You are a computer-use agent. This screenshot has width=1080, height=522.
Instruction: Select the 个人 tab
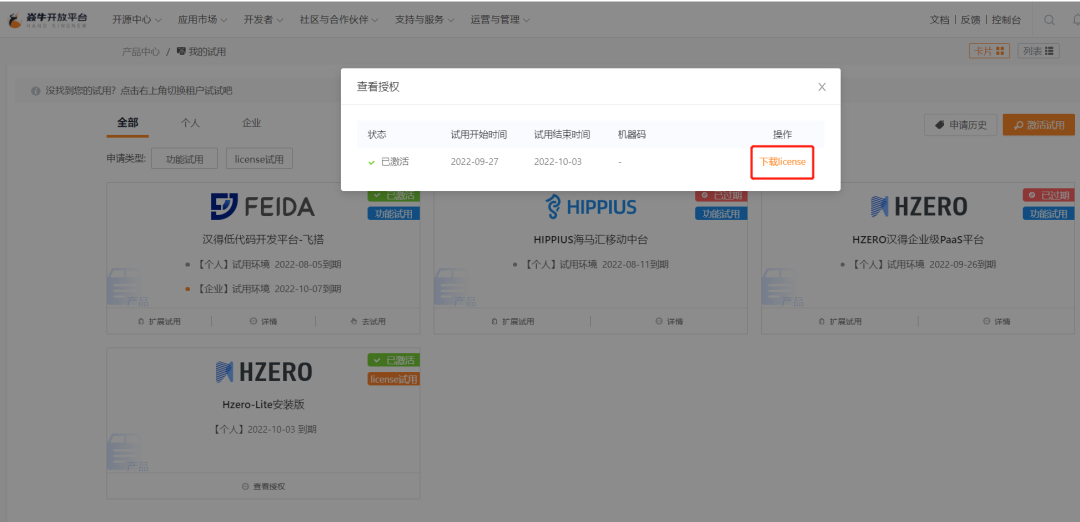click(x=190, y=123)
